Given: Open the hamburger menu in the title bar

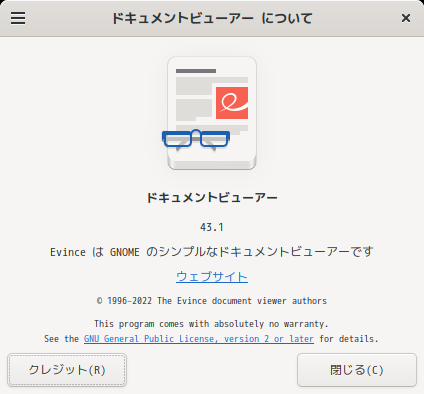Looking at the screenshot, I should coord(18,18).
